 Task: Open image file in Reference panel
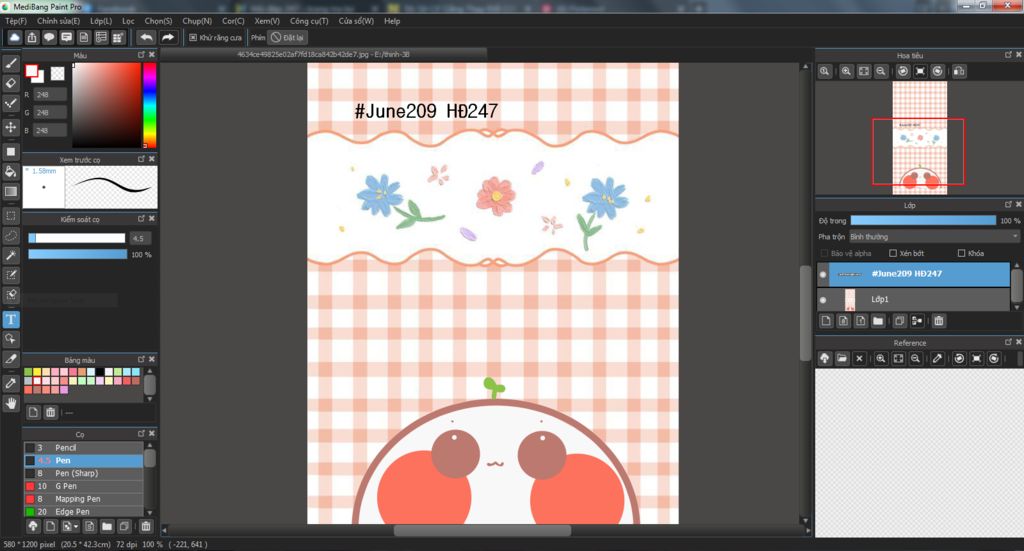[x=842, y=358]
